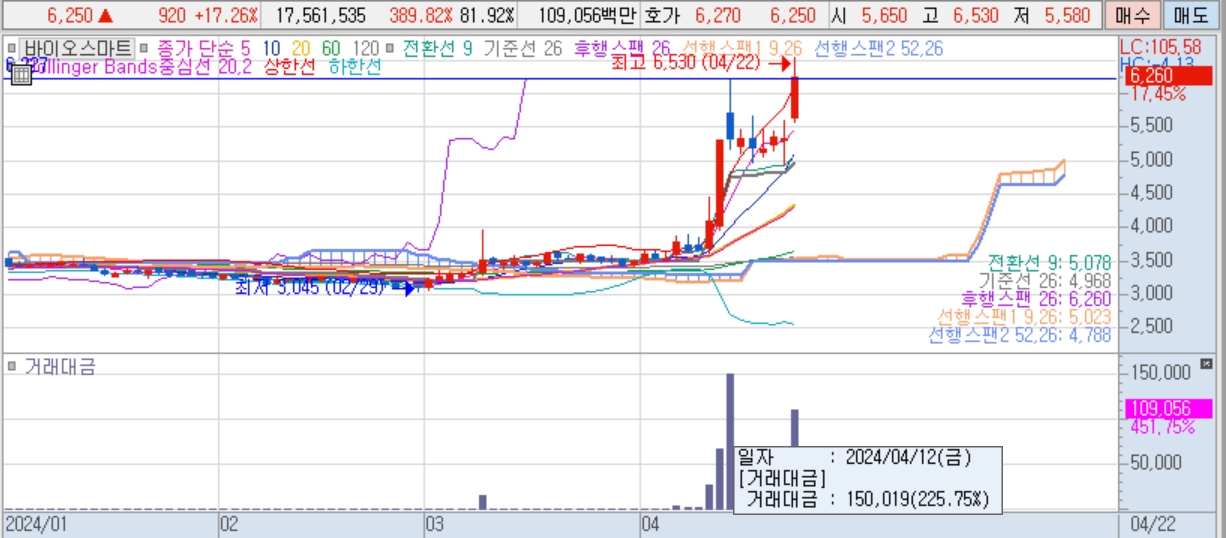1226x538 pixels.
Task: Toggle the marker before 종가 단순
Action: point(143,48)
